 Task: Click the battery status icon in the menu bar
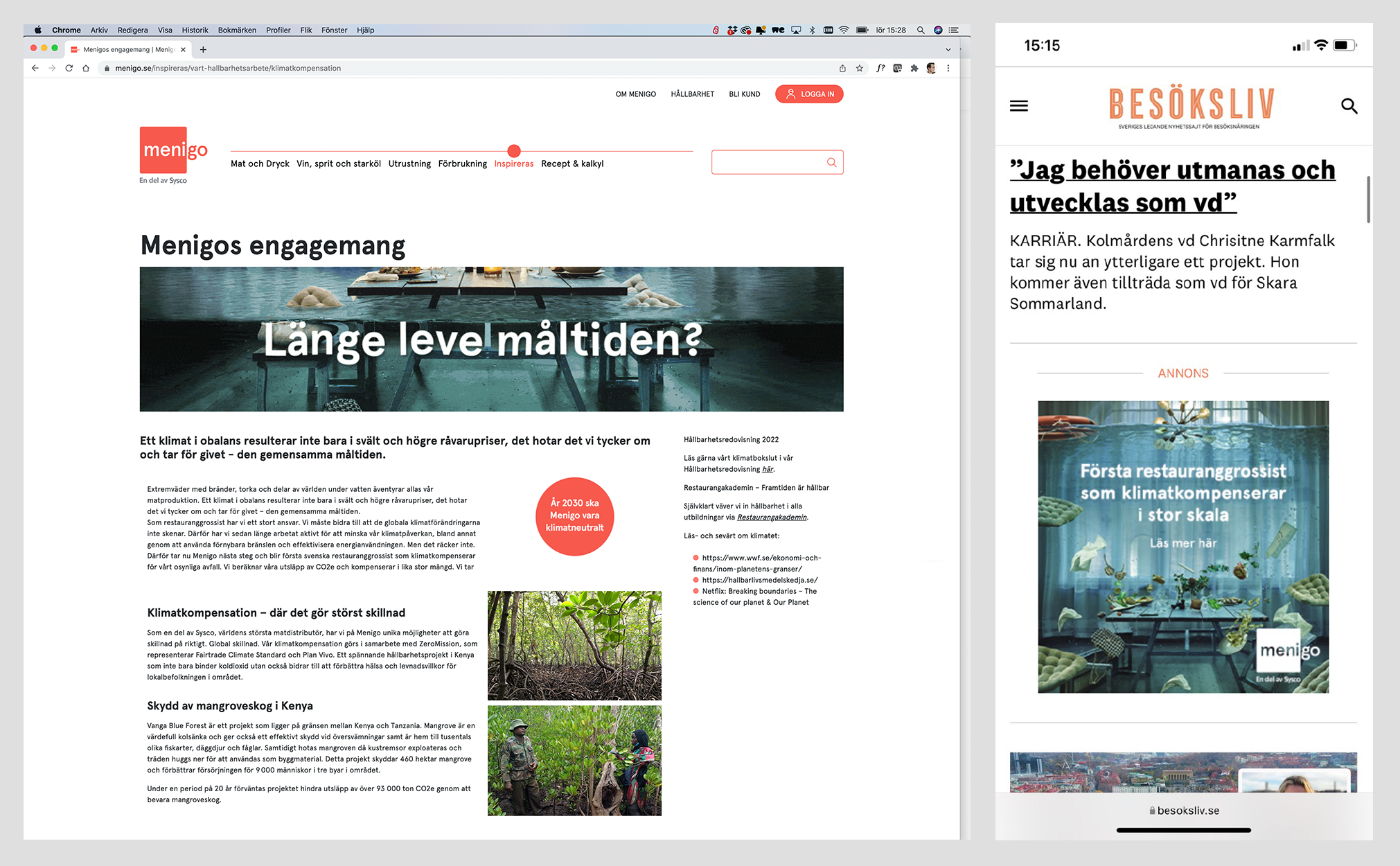tap(862, 30)
